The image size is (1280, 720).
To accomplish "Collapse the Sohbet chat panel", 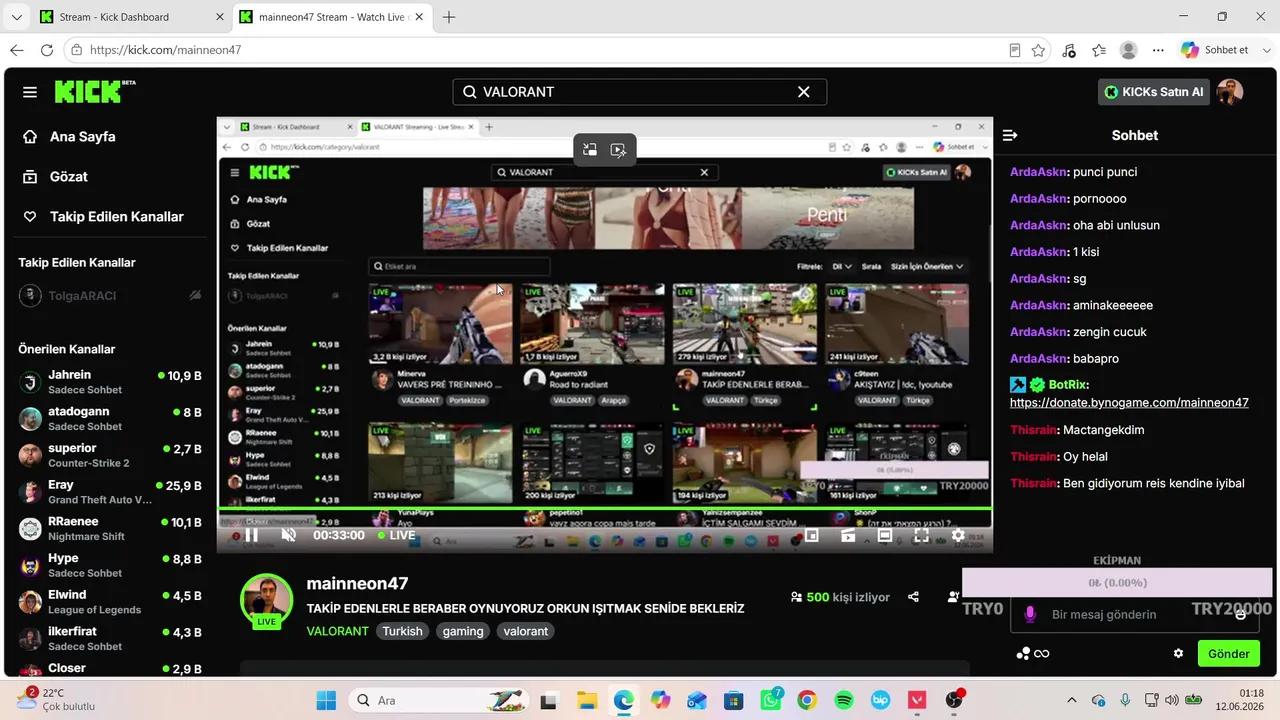I will point(1010,135).
